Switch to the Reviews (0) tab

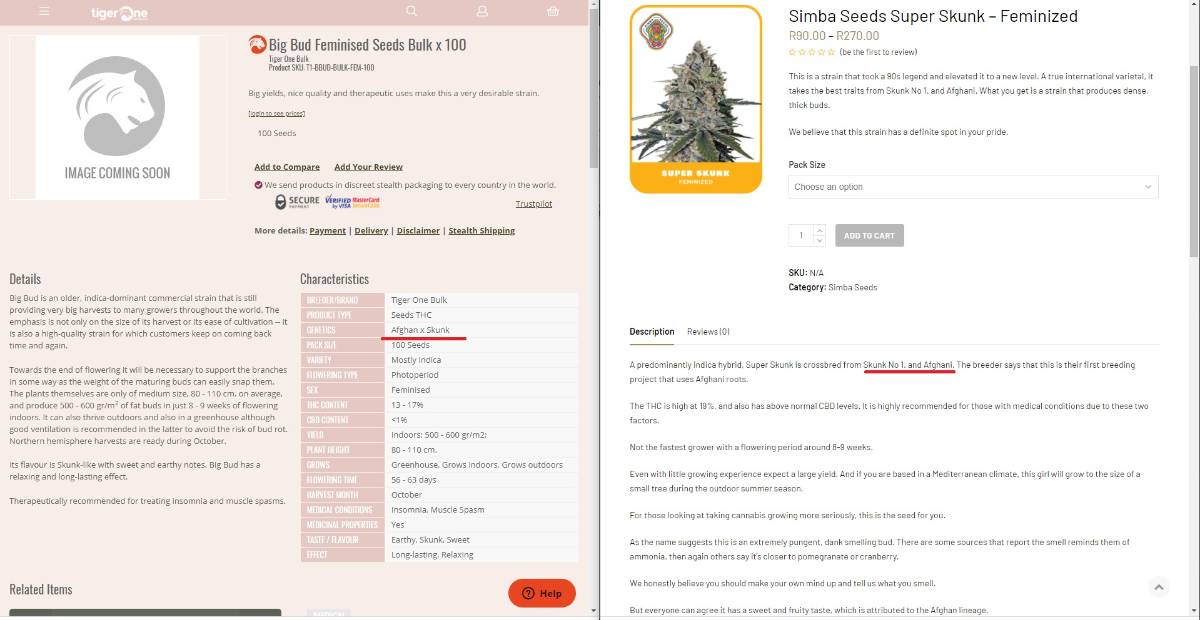708,332
